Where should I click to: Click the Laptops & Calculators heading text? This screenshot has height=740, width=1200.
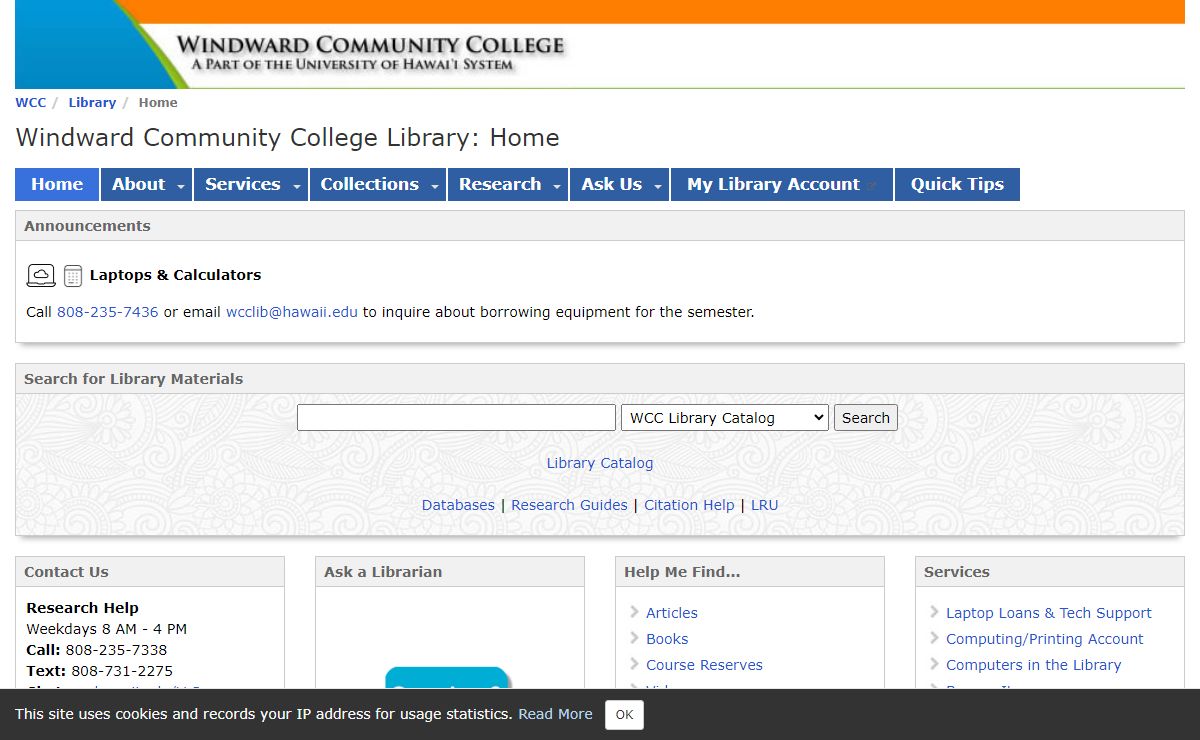pos(175,275)
